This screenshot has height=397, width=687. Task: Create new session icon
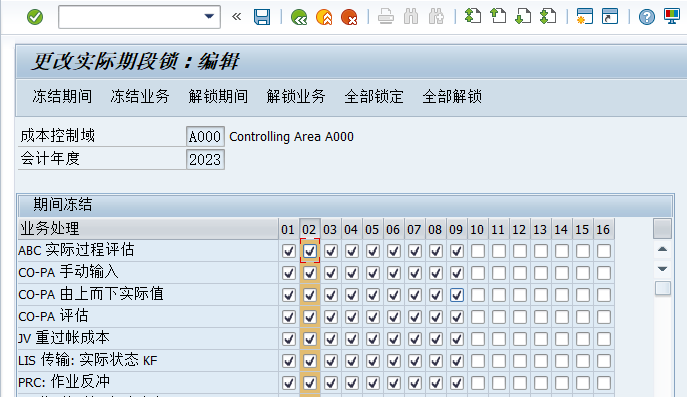point(584,16)
